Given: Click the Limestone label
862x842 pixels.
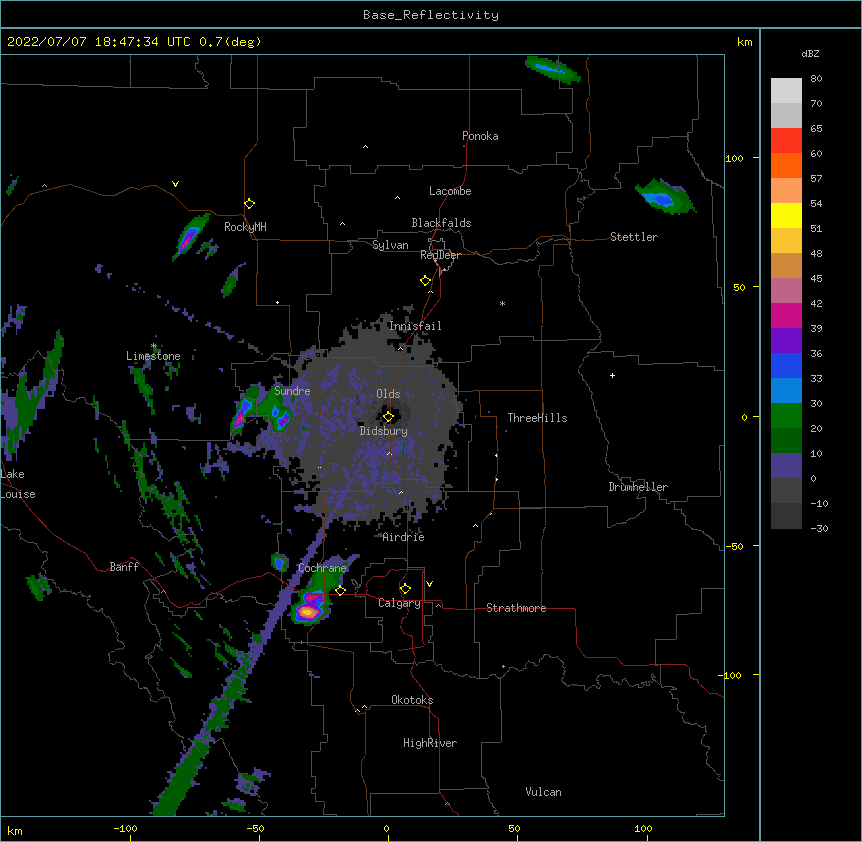Looking at the screenshot, I should tap(153, 356).
